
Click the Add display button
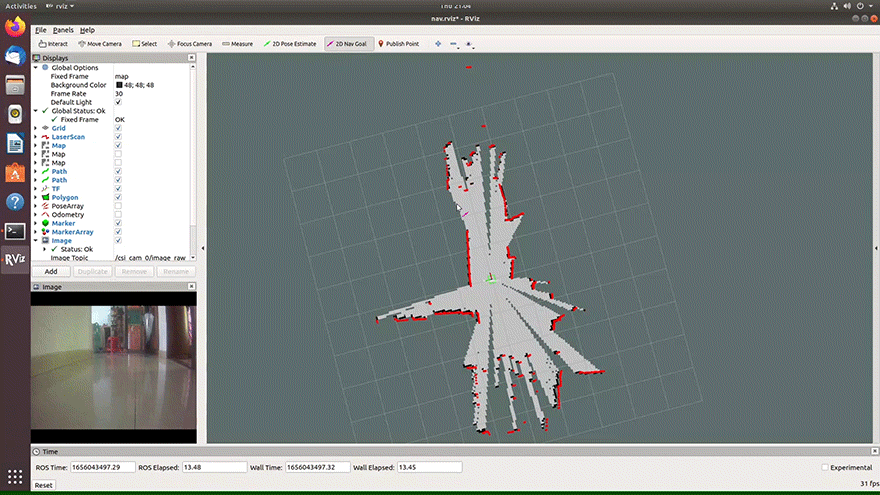point(50,271)
